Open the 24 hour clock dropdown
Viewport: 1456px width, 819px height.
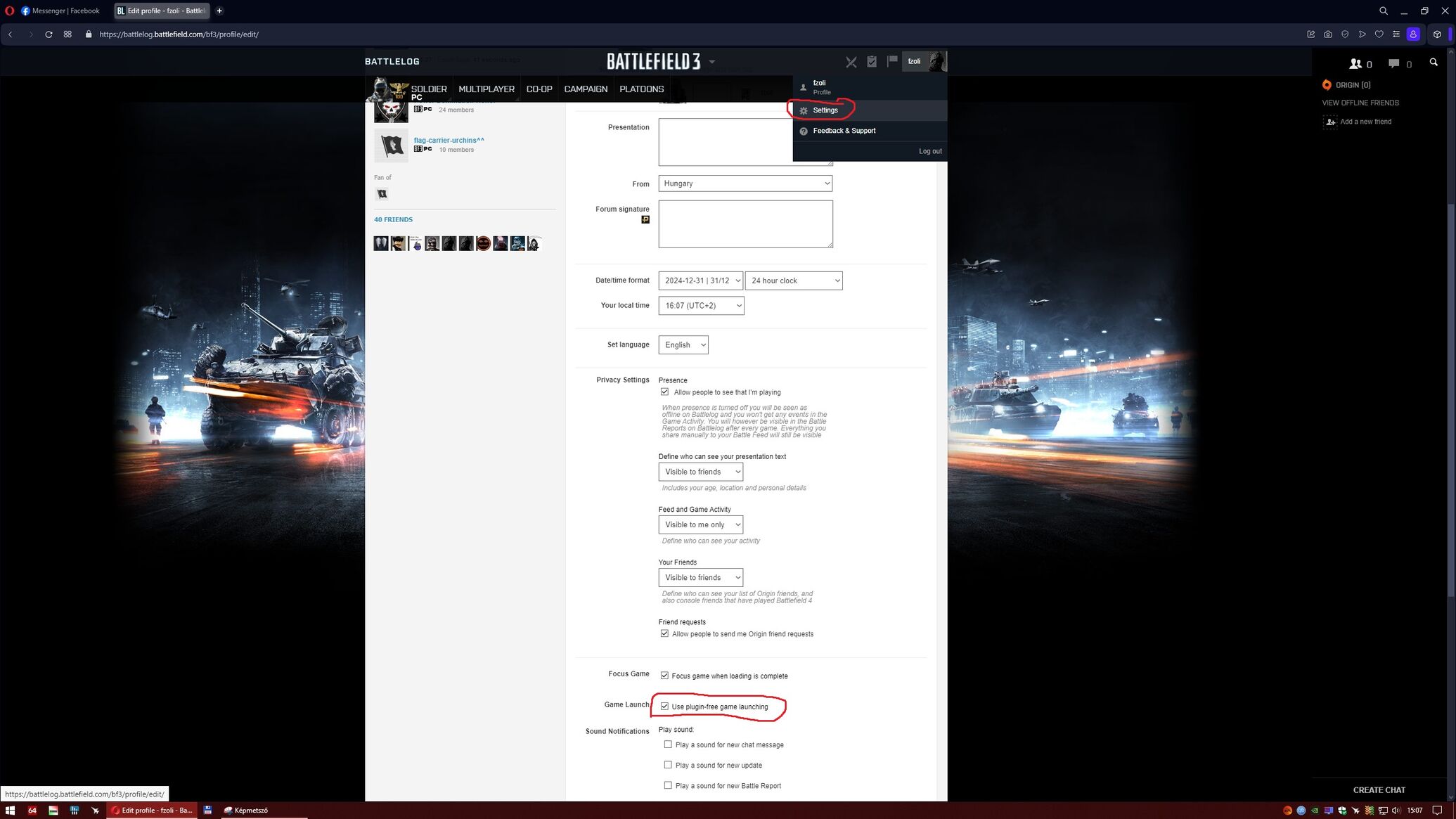coord(794,280)
